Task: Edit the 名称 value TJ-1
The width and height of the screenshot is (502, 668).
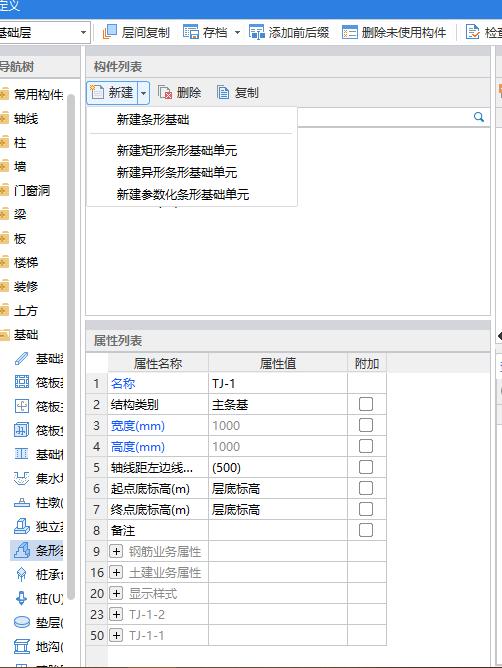Action: pyautogui.click(x=277, y=383)
